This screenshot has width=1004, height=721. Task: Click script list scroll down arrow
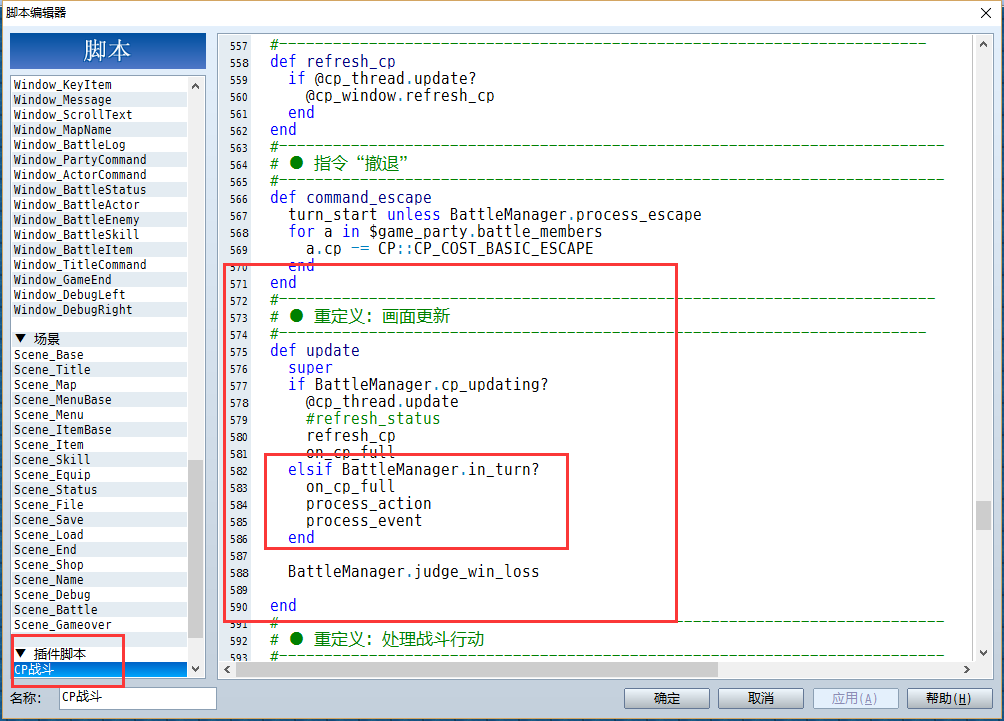195,668
